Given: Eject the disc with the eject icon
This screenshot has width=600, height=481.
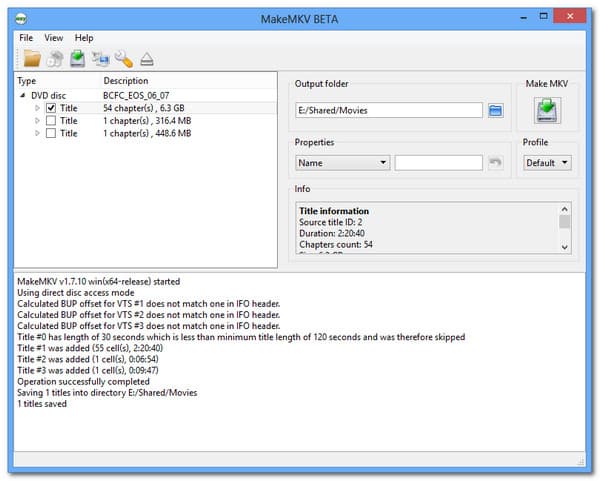Looking at the screenshot, I should (x=147, y=59).
